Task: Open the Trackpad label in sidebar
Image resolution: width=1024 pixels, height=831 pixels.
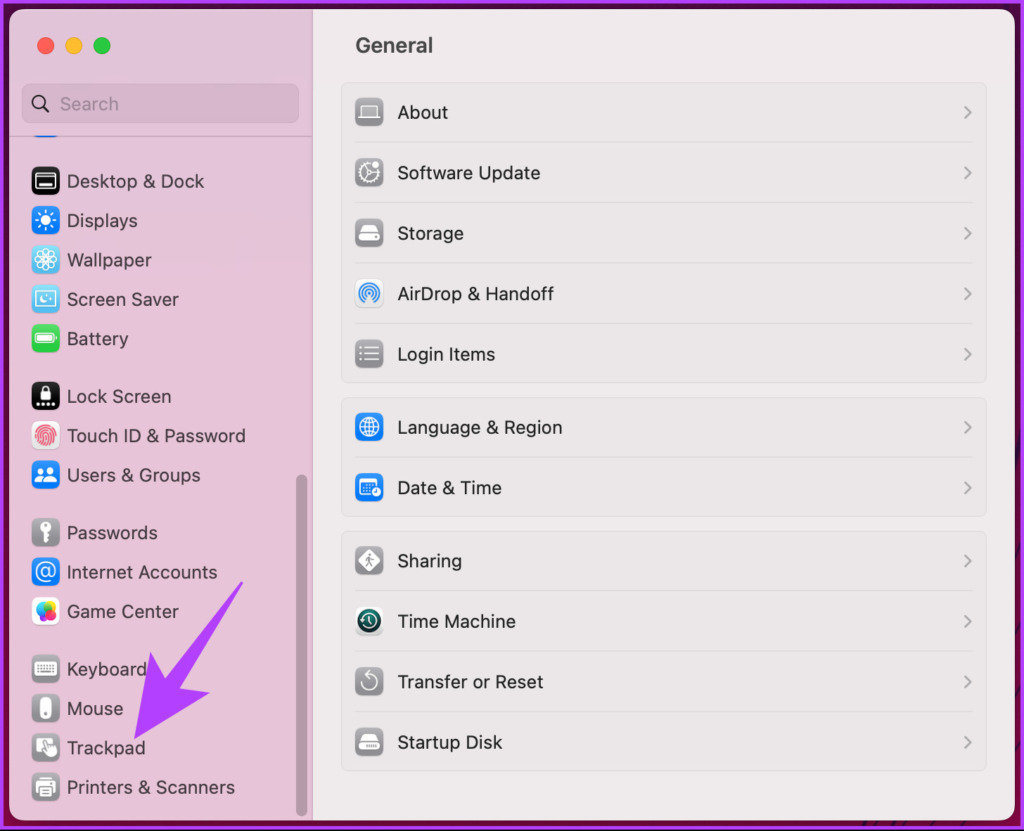Action: coord(106,748)
